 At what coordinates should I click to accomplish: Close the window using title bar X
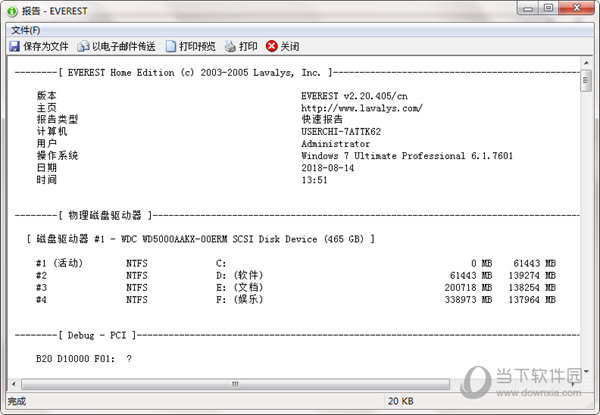coord(576,8)
